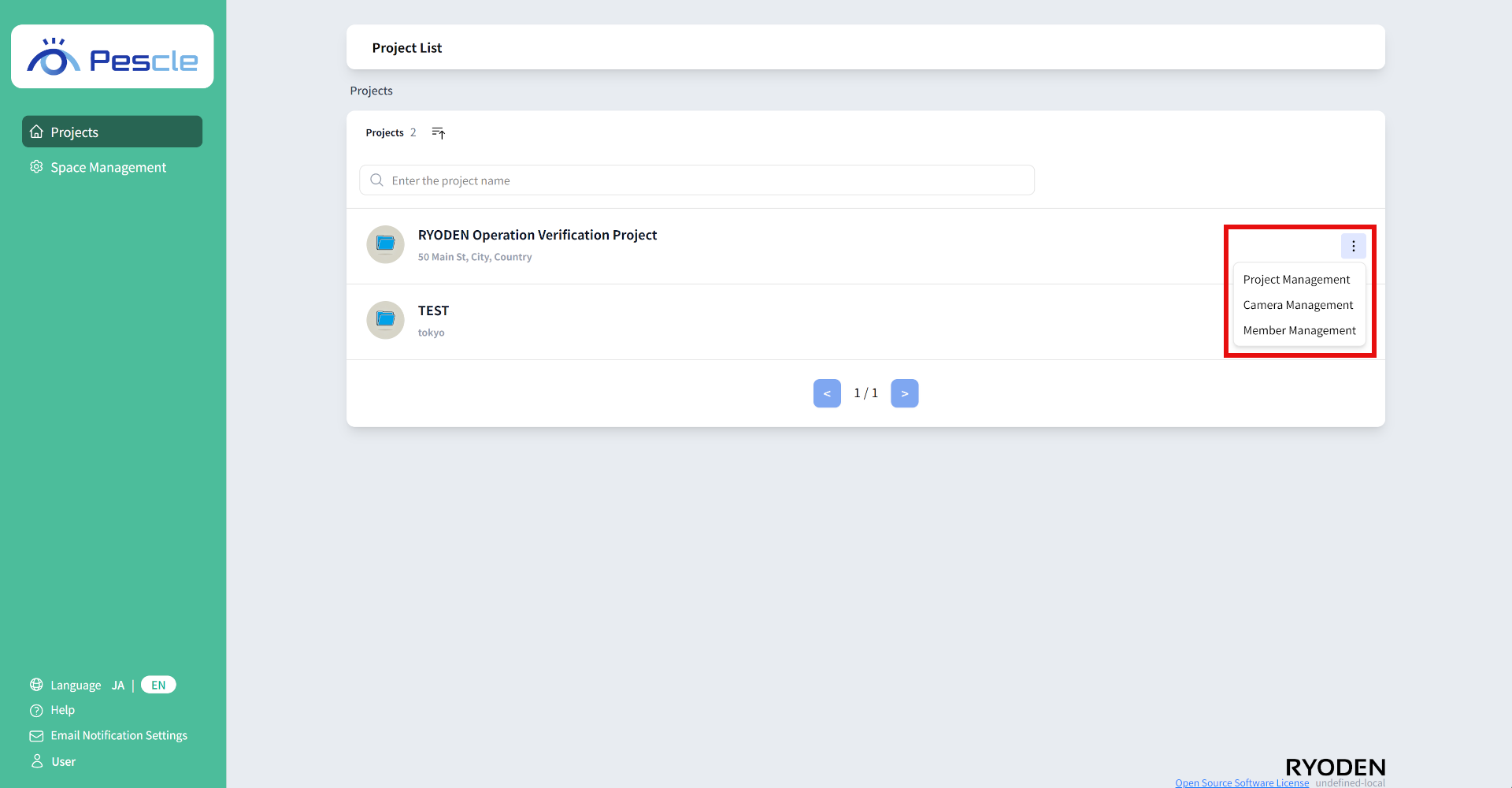The image size is (1512, 788).
Task: Click the search magnifier icon in project search
Action: pyautogui.click(x=376, y=180)
